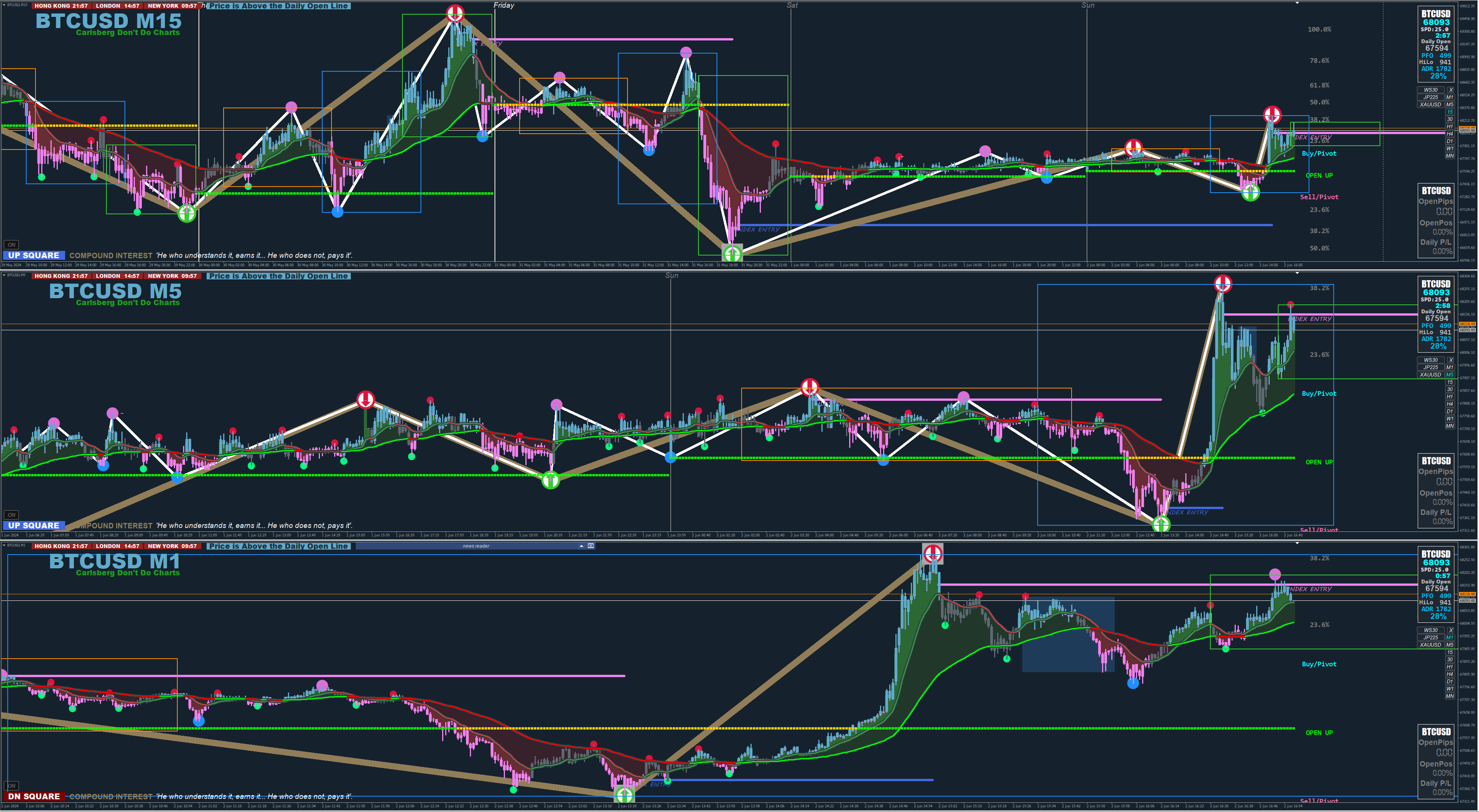Screen dimensions: 1479x812
Task: Click green buy arrow at M5 chart low
Action: [x=1161, y=523]
